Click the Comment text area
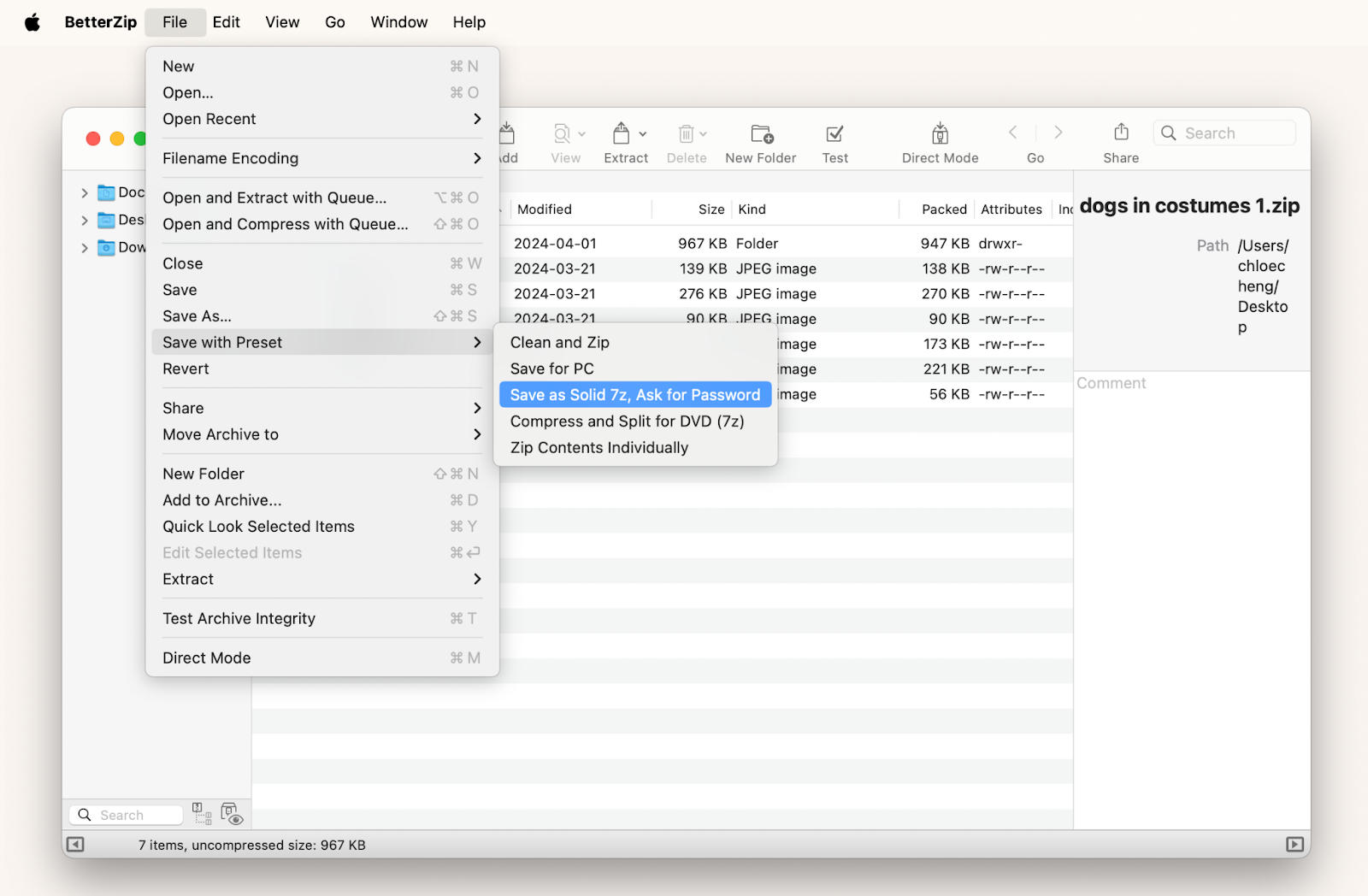The height and width of the screenshot is (896, 1368). click(x=1192, y=598)
